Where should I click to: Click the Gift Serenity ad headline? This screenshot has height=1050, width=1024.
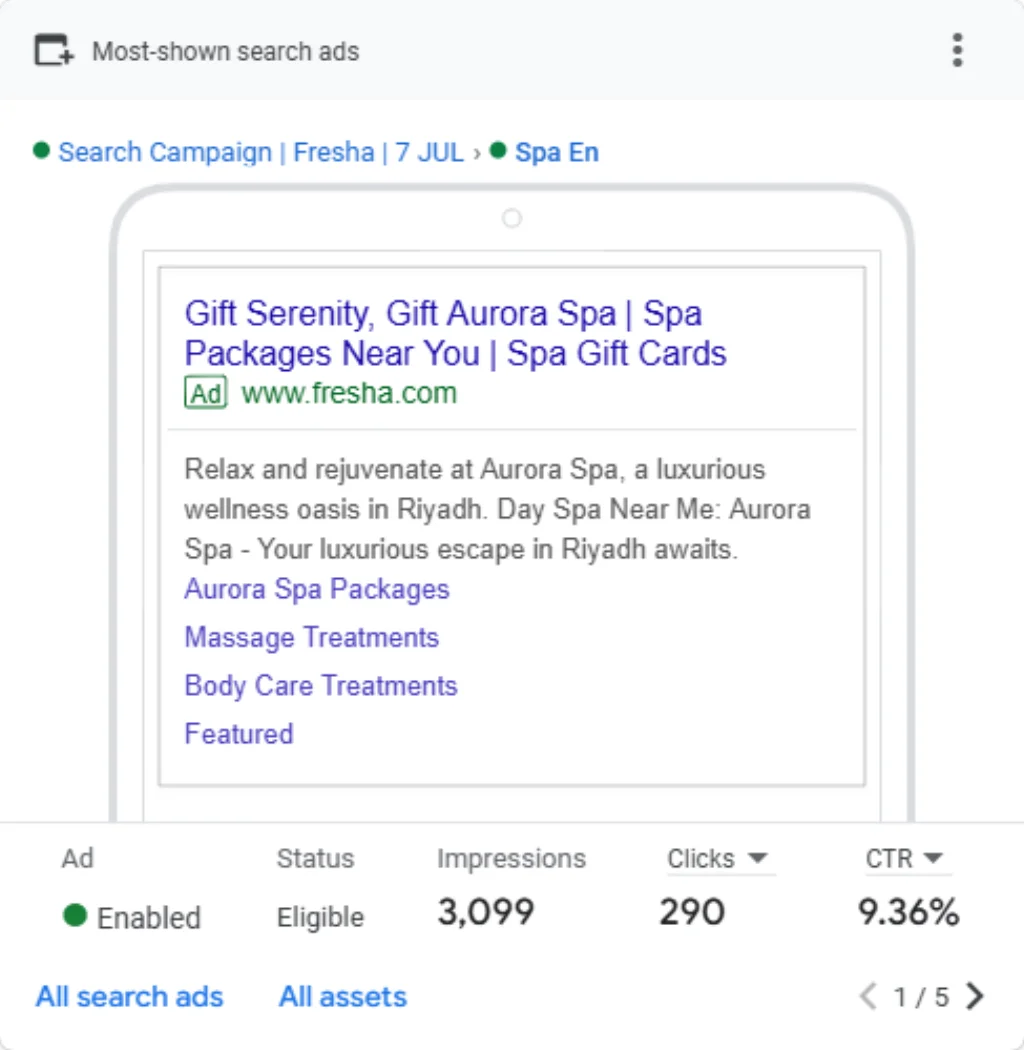[455, 333]
